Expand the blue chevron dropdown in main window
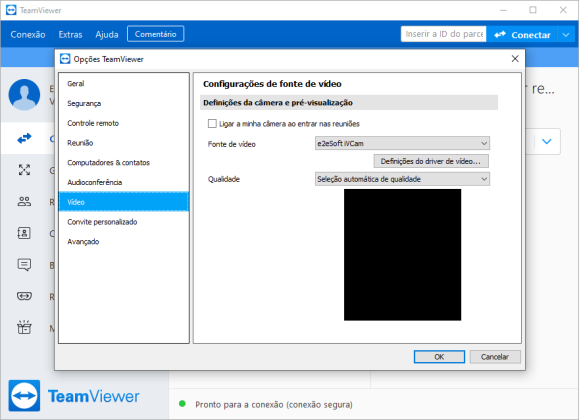Viewport: 579px width, 420px height. pos(547,141)
